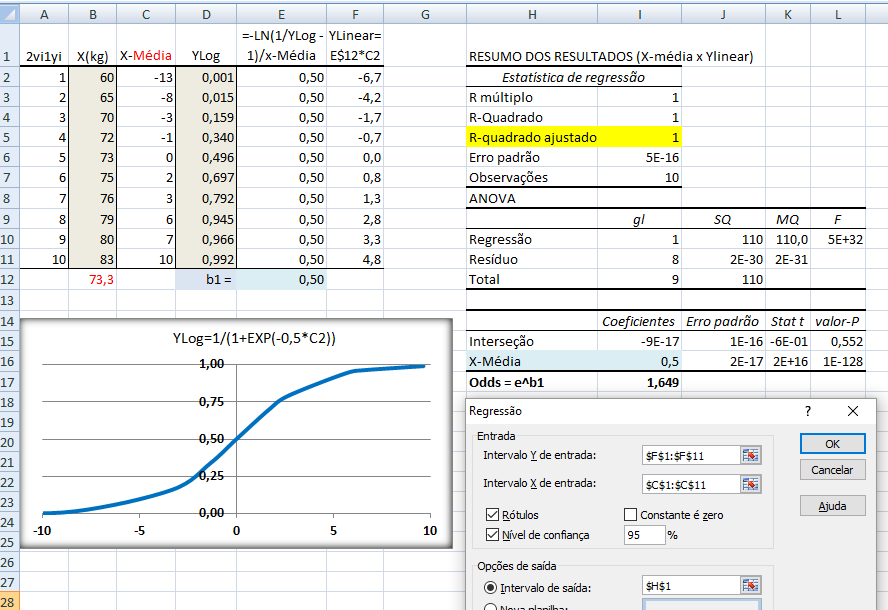This screenshot has height=610, width=888.
Task: Select cell with 'RESUMO DOS RESULTADOS' heading
Action: coord(611,56)
